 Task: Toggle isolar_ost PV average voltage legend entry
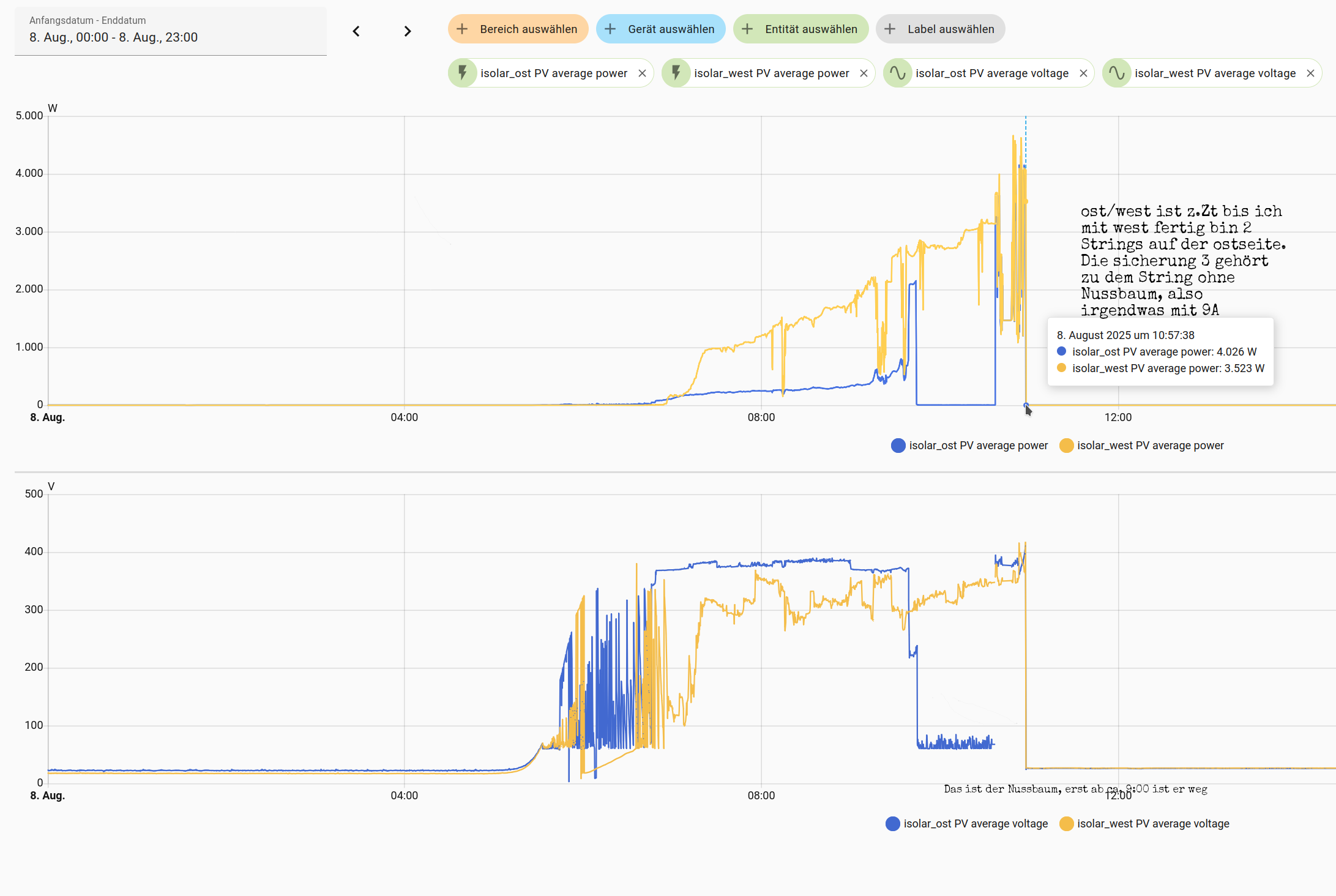coord(975,824)
